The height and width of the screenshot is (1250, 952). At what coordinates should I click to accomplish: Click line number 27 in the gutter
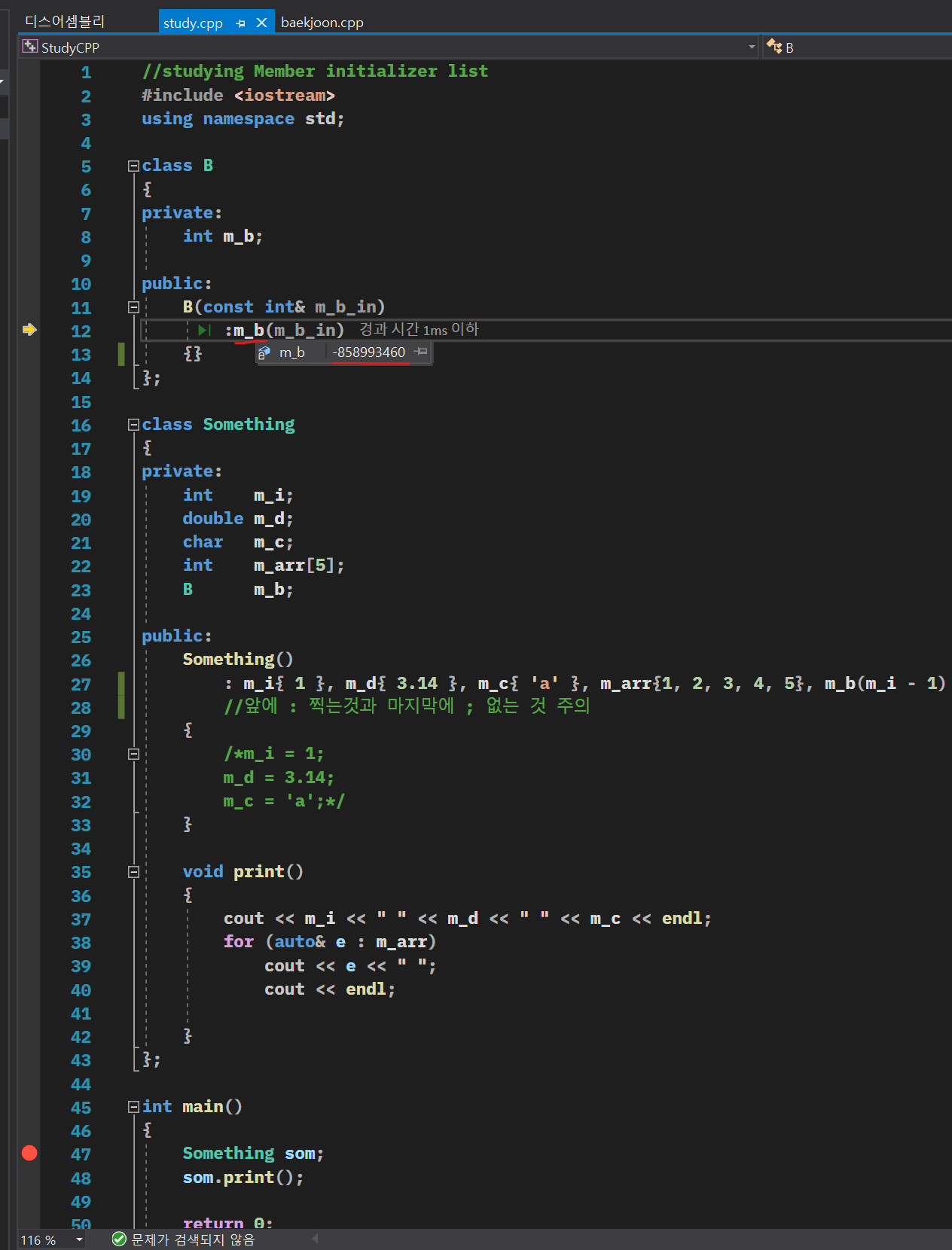pos(81,684)
